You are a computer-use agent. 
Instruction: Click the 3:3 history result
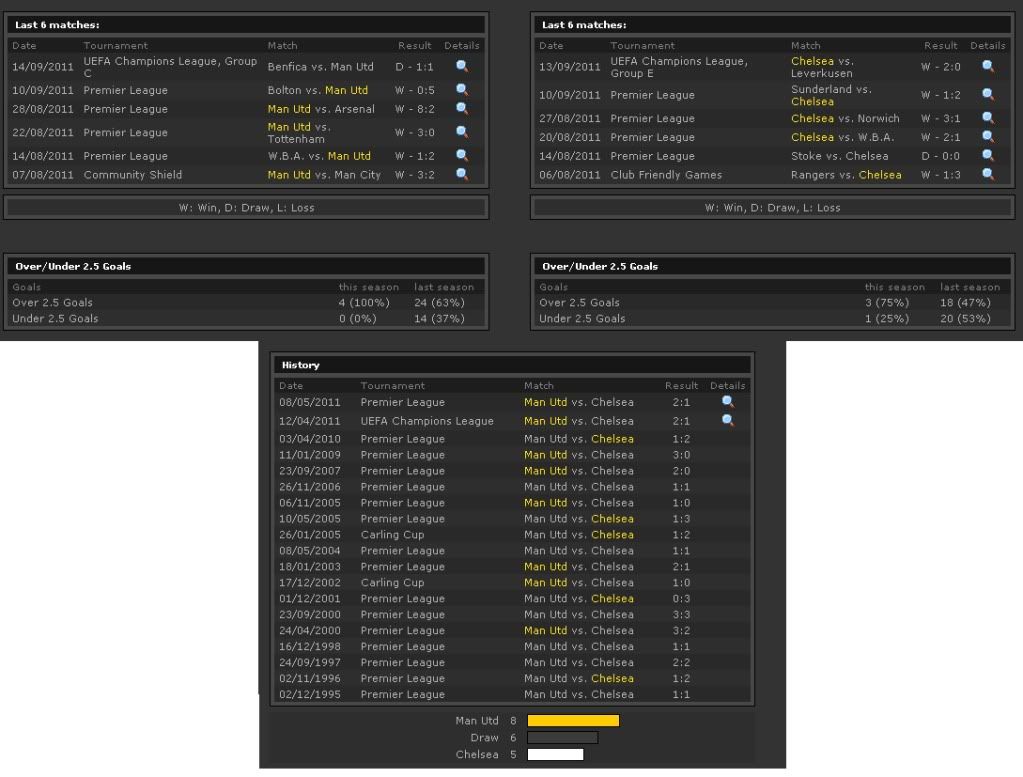point(681,615)
